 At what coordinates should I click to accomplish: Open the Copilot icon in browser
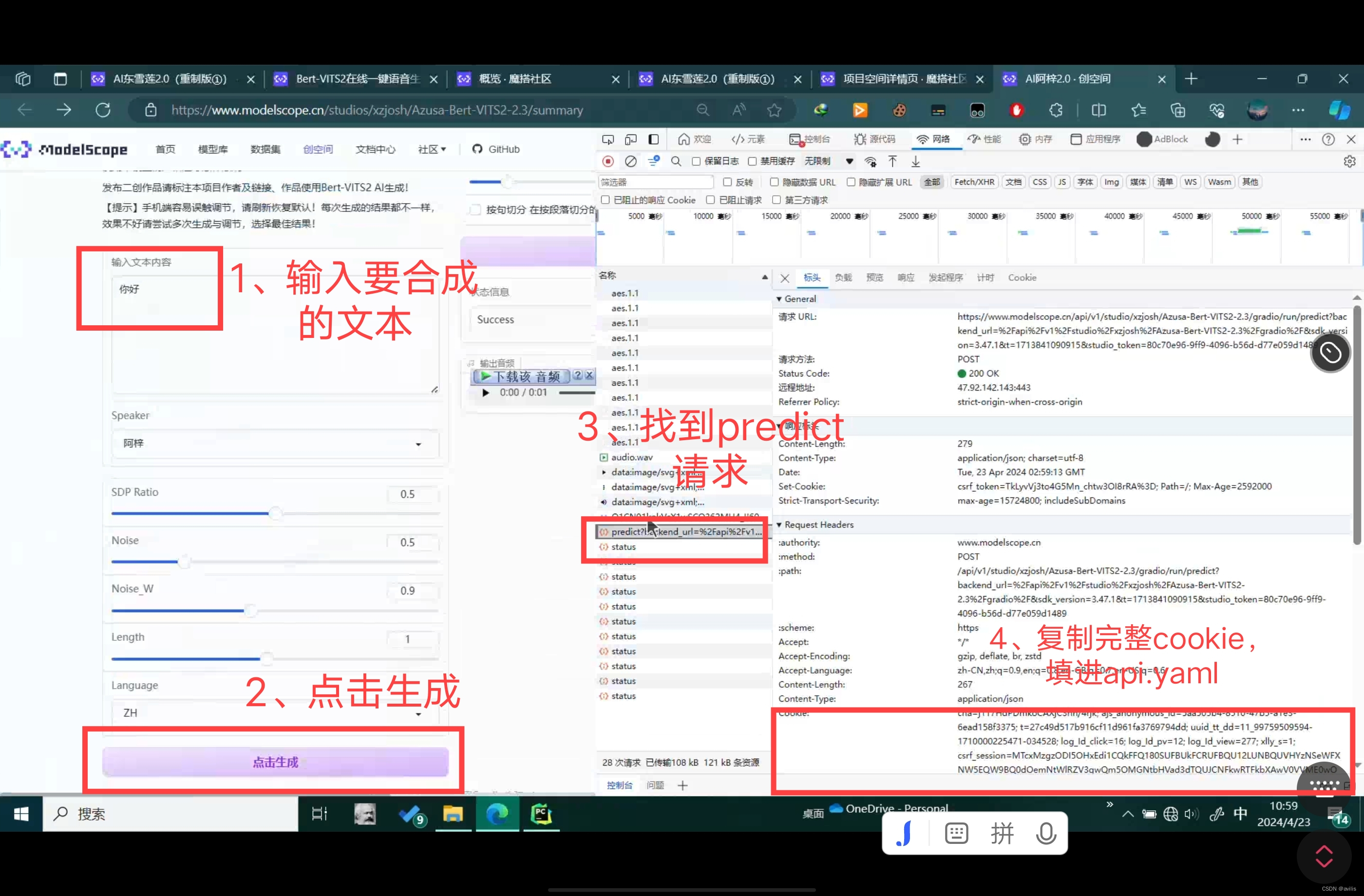pos(1338,110)
